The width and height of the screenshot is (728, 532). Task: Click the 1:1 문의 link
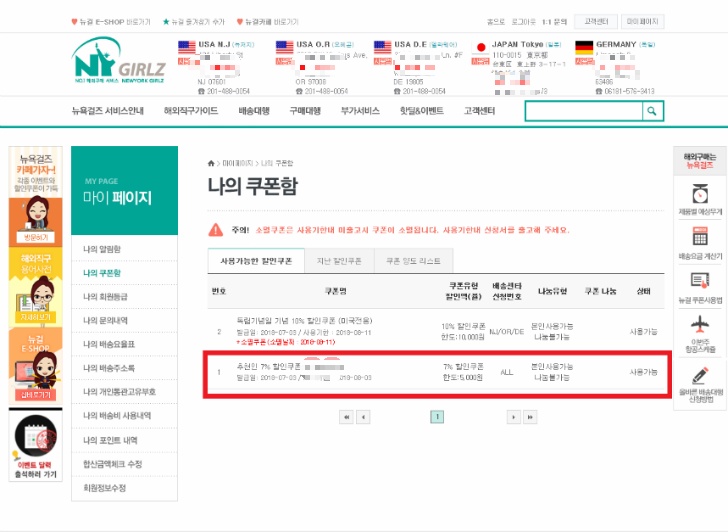tap(554, 22)
